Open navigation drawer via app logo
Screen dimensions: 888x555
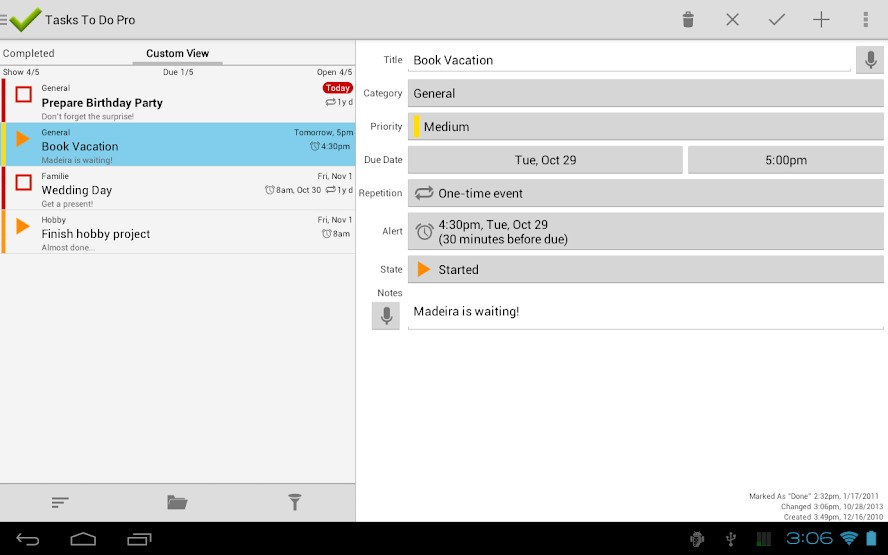(x=22, y=20)
